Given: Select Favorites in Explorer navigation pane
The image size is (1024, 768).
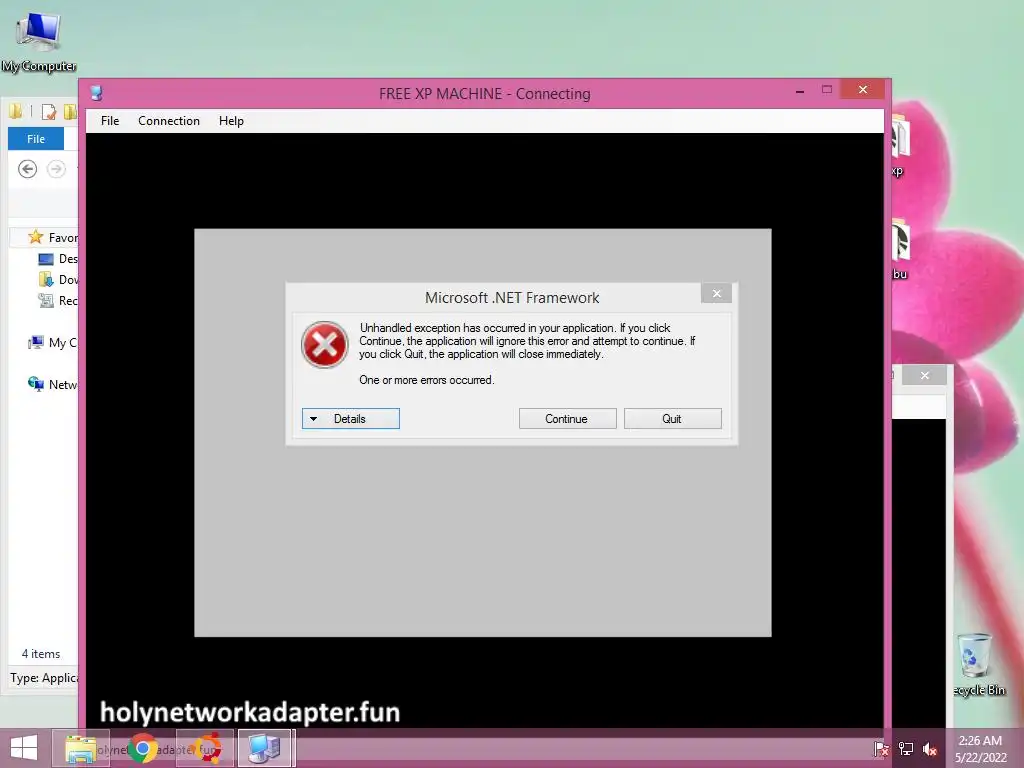Looking at the screenshot, I should (x=52, y=237).
